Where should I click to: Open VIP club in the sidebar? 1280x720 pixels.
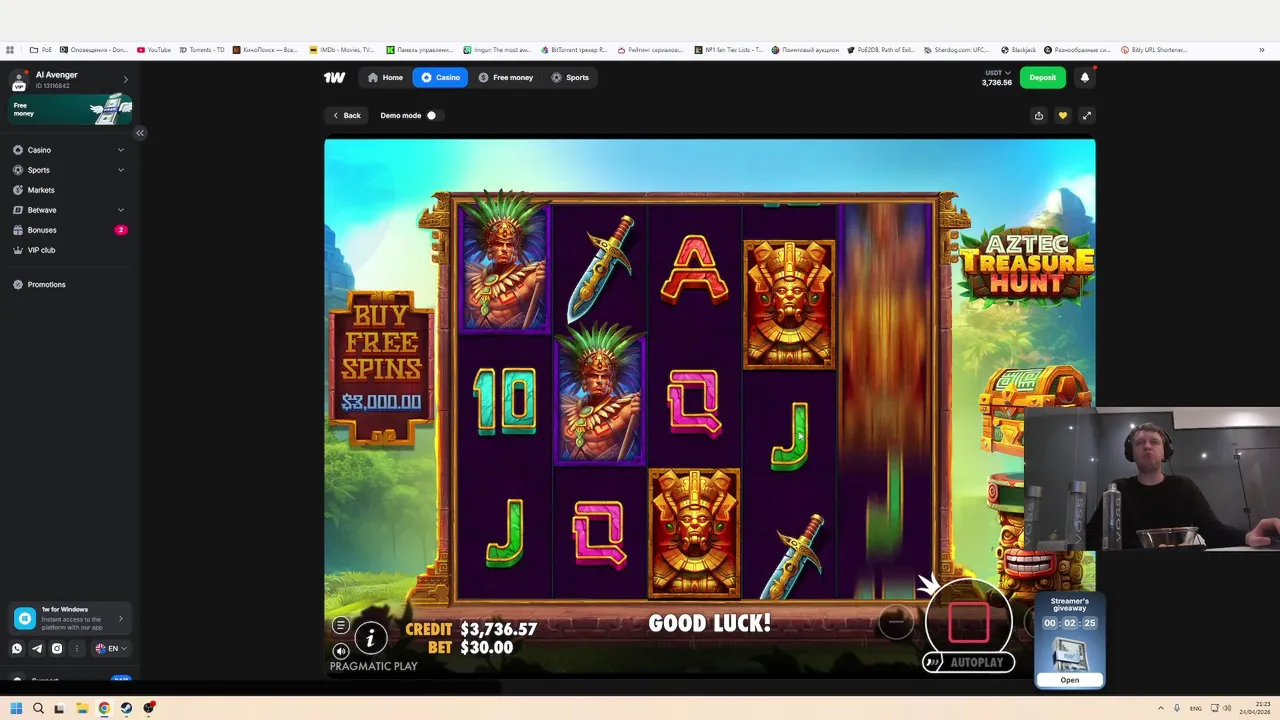coord(68,250)
